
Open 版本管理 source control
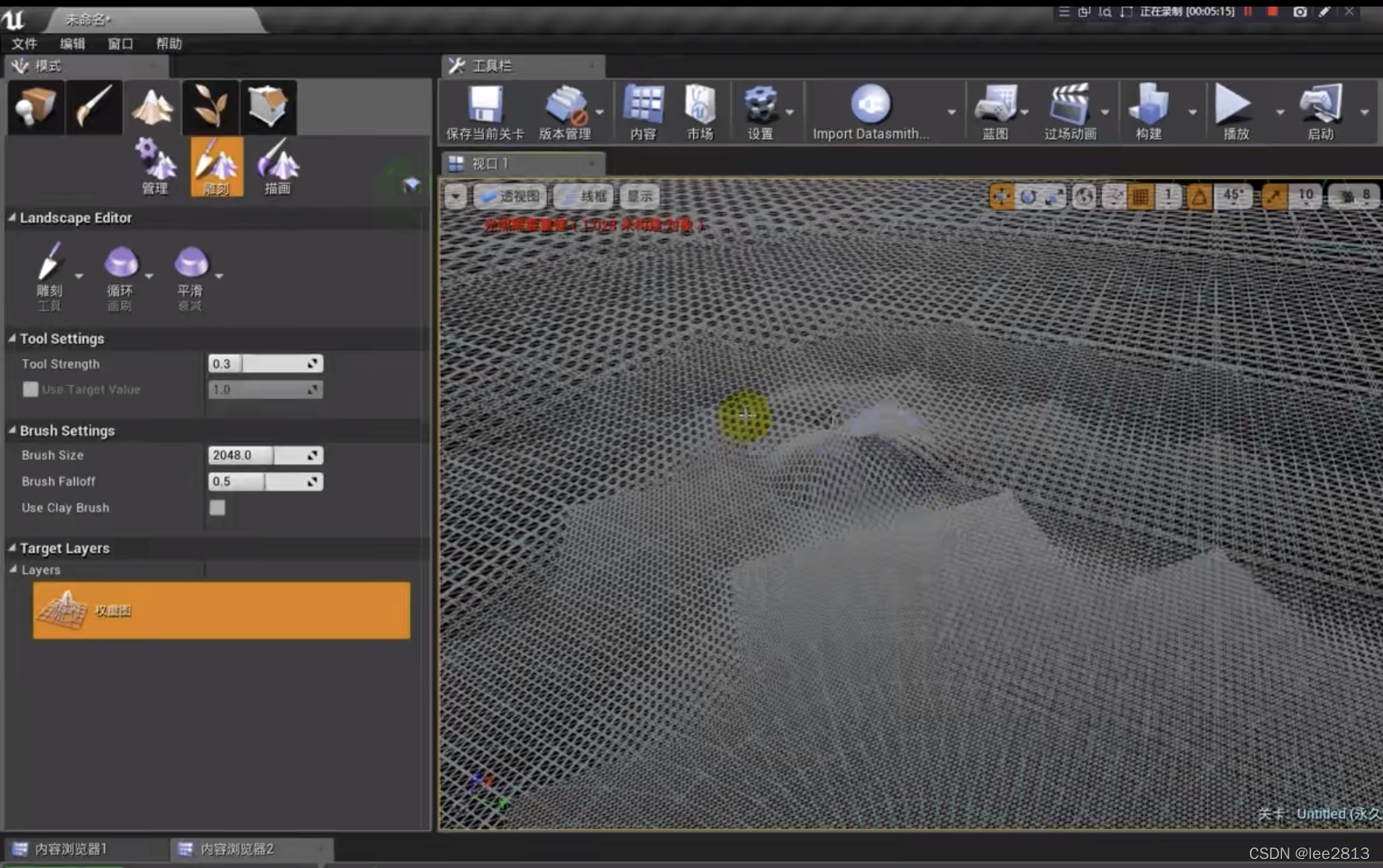point(565,113)
